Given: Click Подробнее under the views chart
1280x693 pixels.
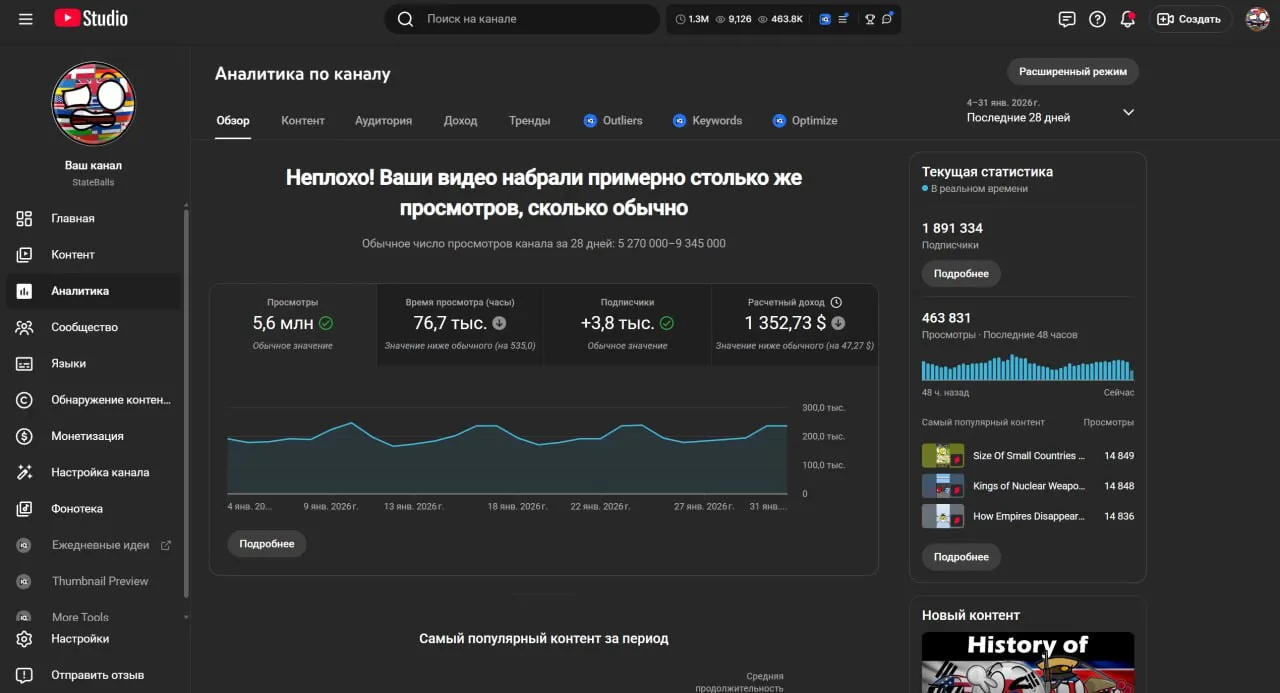Looking at the screenshot, I should coord(267,544).
